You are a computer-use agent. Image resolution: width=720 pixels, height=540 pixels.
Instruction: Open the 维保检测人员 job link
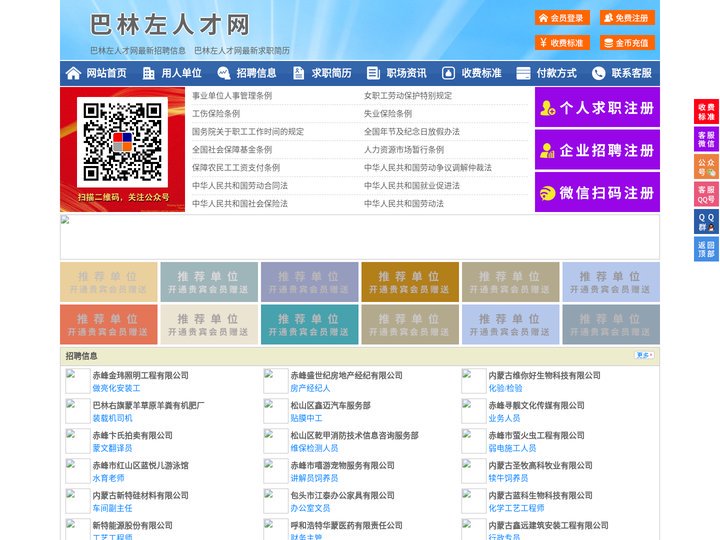pos(315,448)
